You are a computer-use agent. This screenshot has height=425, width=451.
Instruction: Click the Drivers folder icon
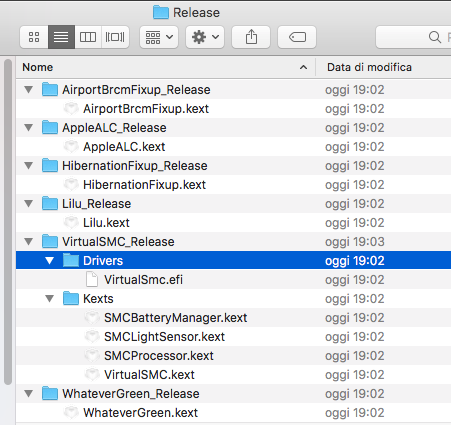[x=71, y=260]
